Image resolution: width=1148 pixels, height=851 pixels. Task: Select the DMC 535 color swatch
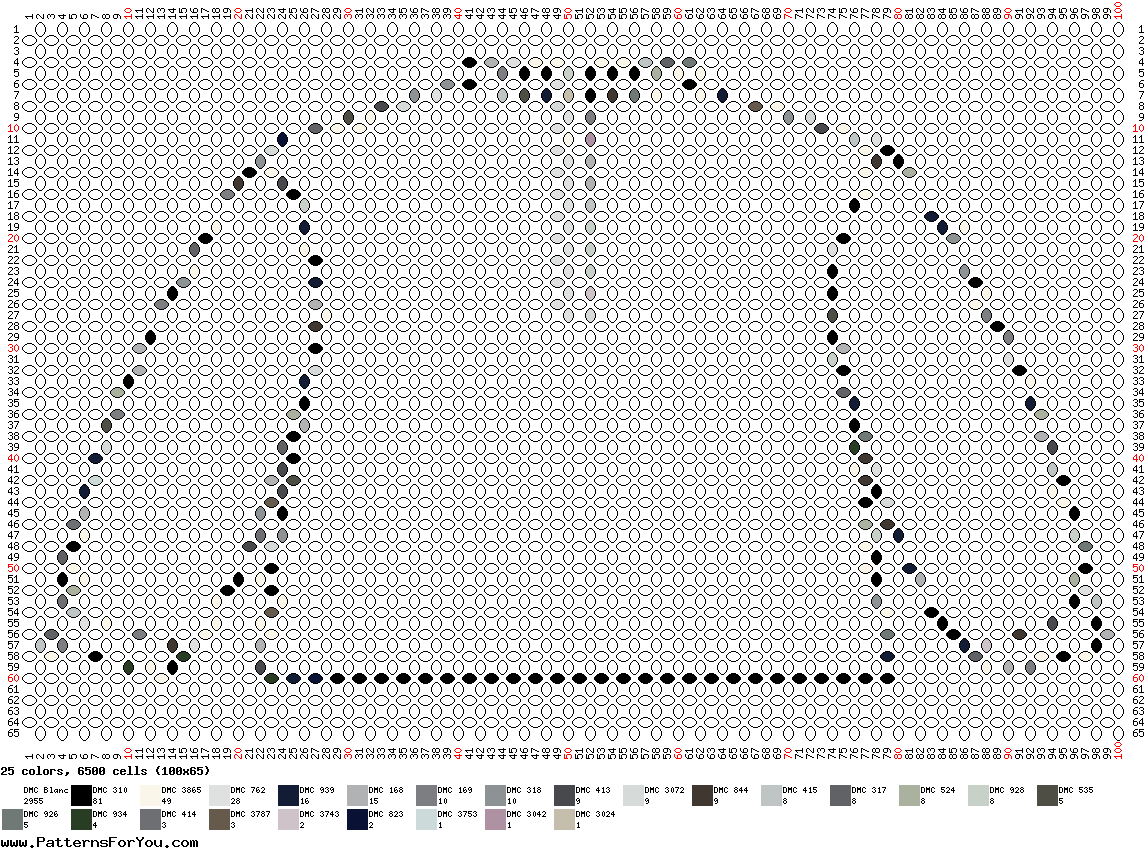1047,795
